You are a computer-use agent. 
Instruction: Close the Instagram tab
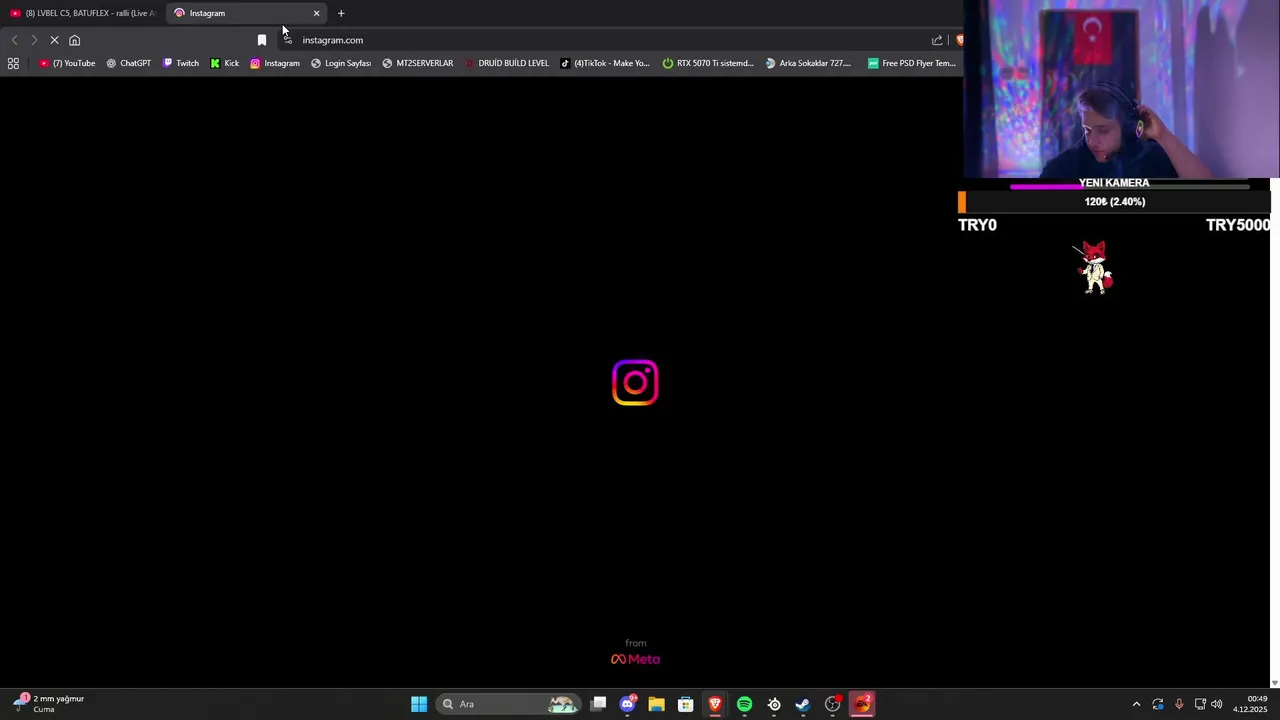click(x=317, y=13)
